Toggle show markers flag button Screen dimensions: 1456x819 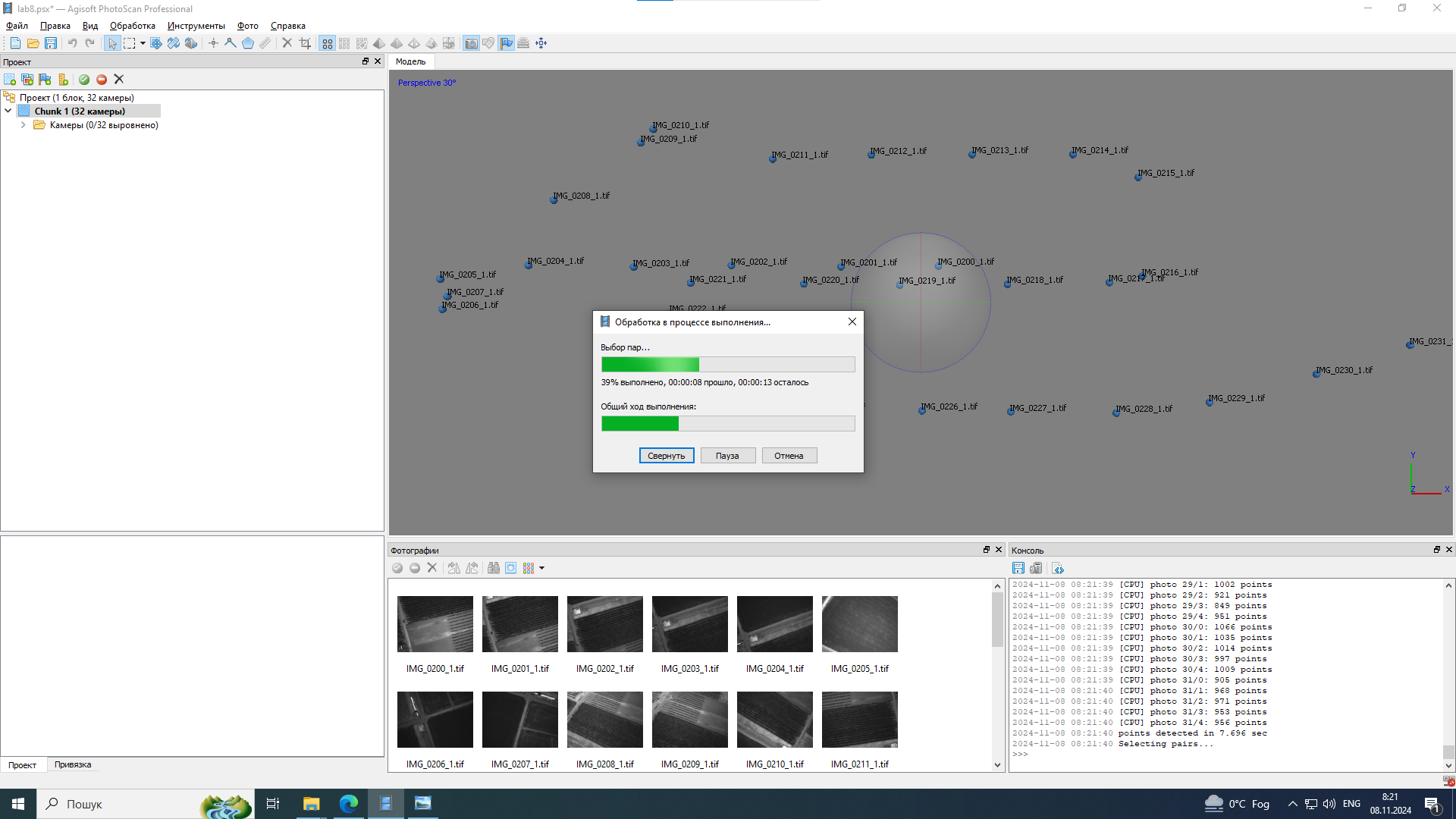506,43
